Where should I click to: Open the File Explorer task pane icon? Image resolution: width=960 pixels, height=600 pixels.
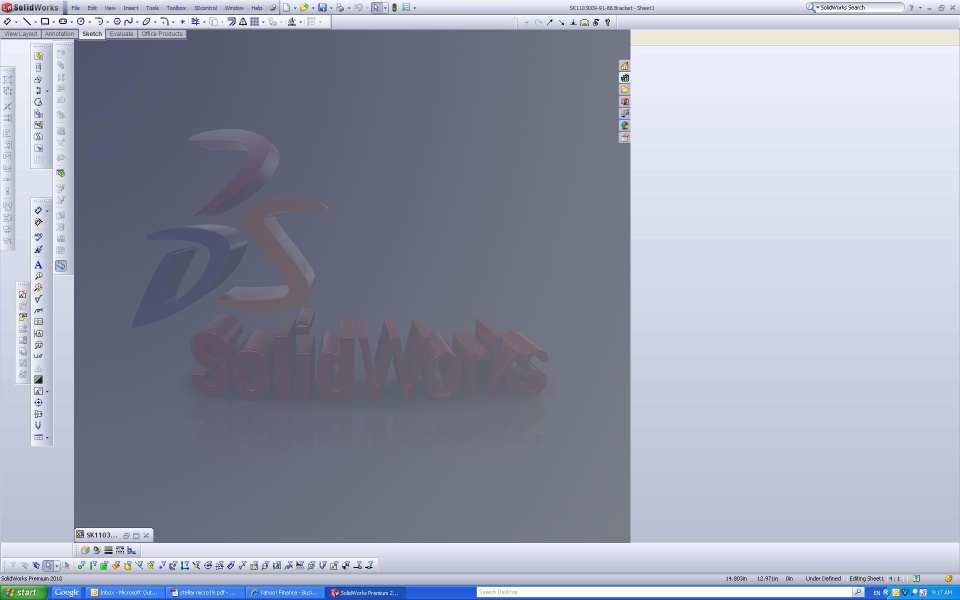pyautogui.click(x=624, y=89)
